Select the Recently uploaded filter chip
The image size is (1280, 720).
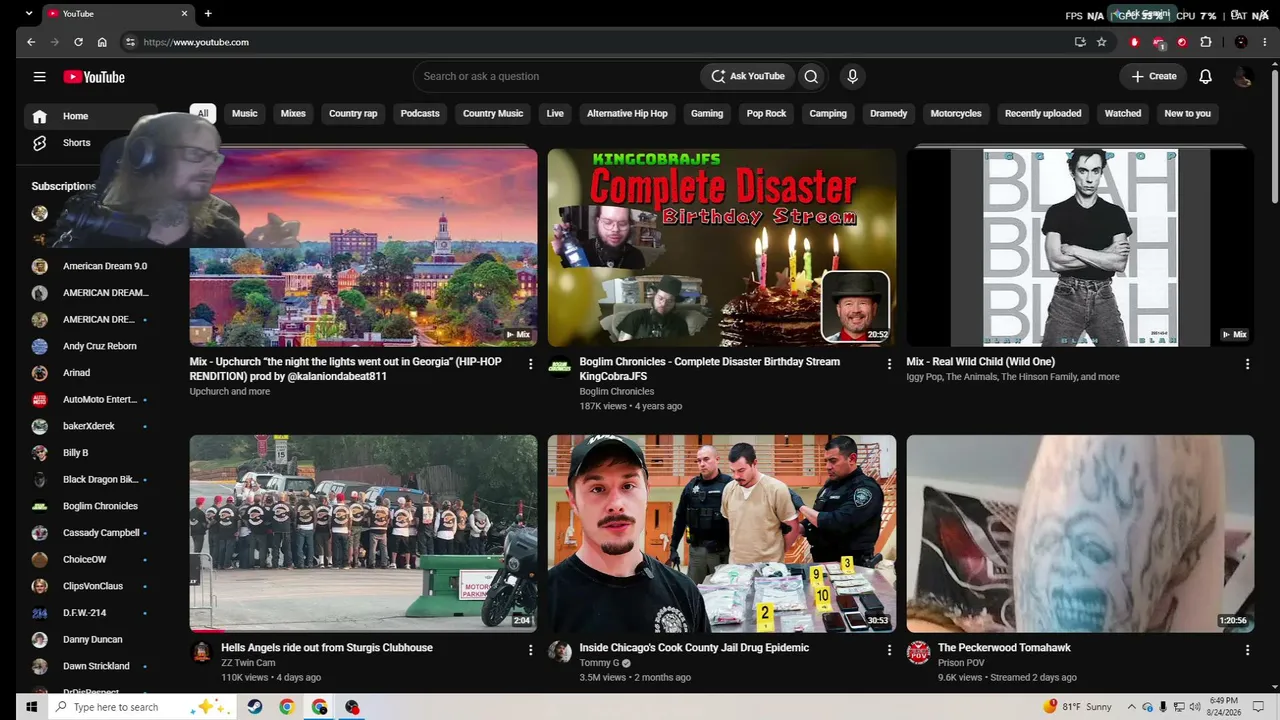(x=1043, y=114)
